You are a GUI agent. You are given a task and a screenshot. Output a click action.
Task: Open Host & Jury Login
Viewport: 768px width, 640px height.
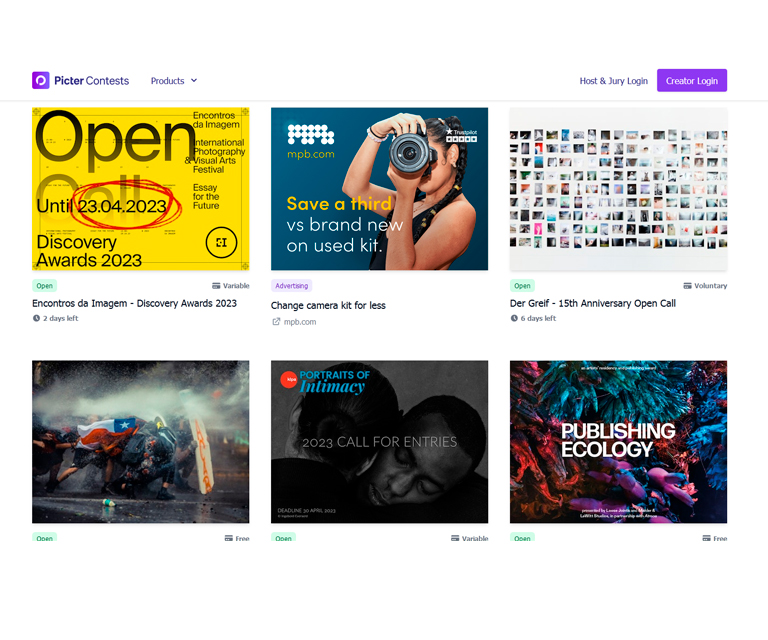[x=613, y=81]
